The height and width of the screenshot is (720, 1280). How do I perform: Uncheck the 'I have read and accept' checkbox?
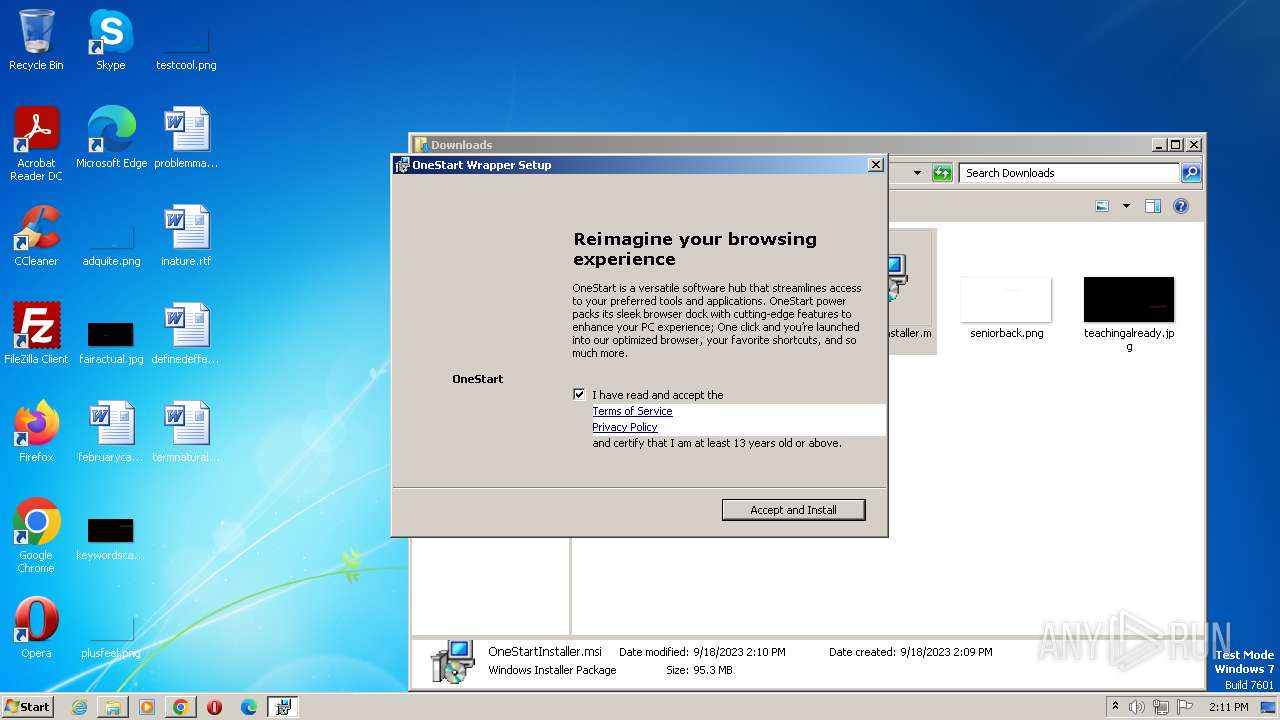point(579,394)
